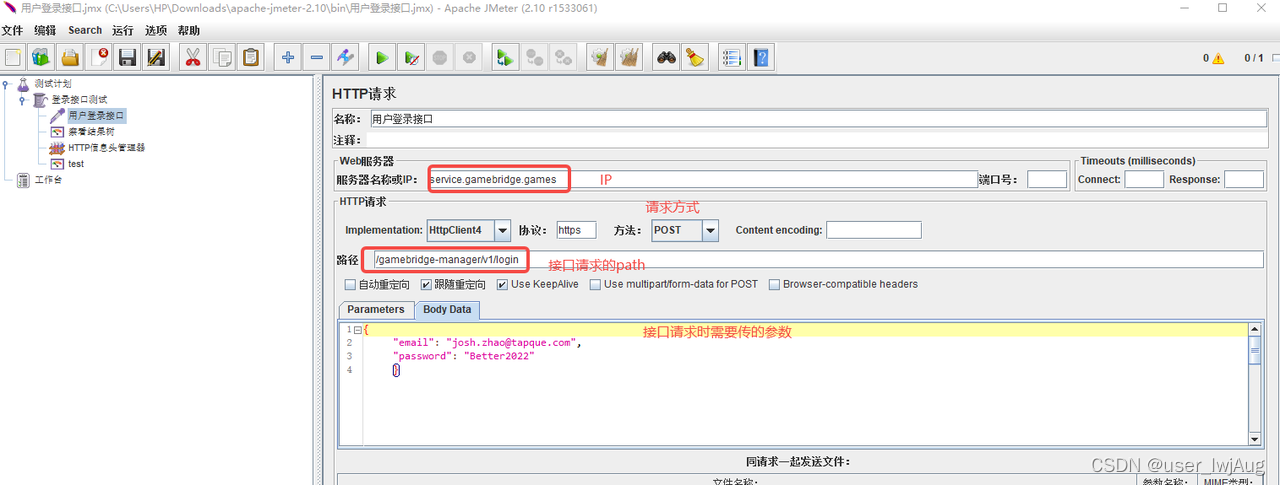Open the Function Helper dialog icon
This screenshot has width=1280, height=485.
click(733, 57)
